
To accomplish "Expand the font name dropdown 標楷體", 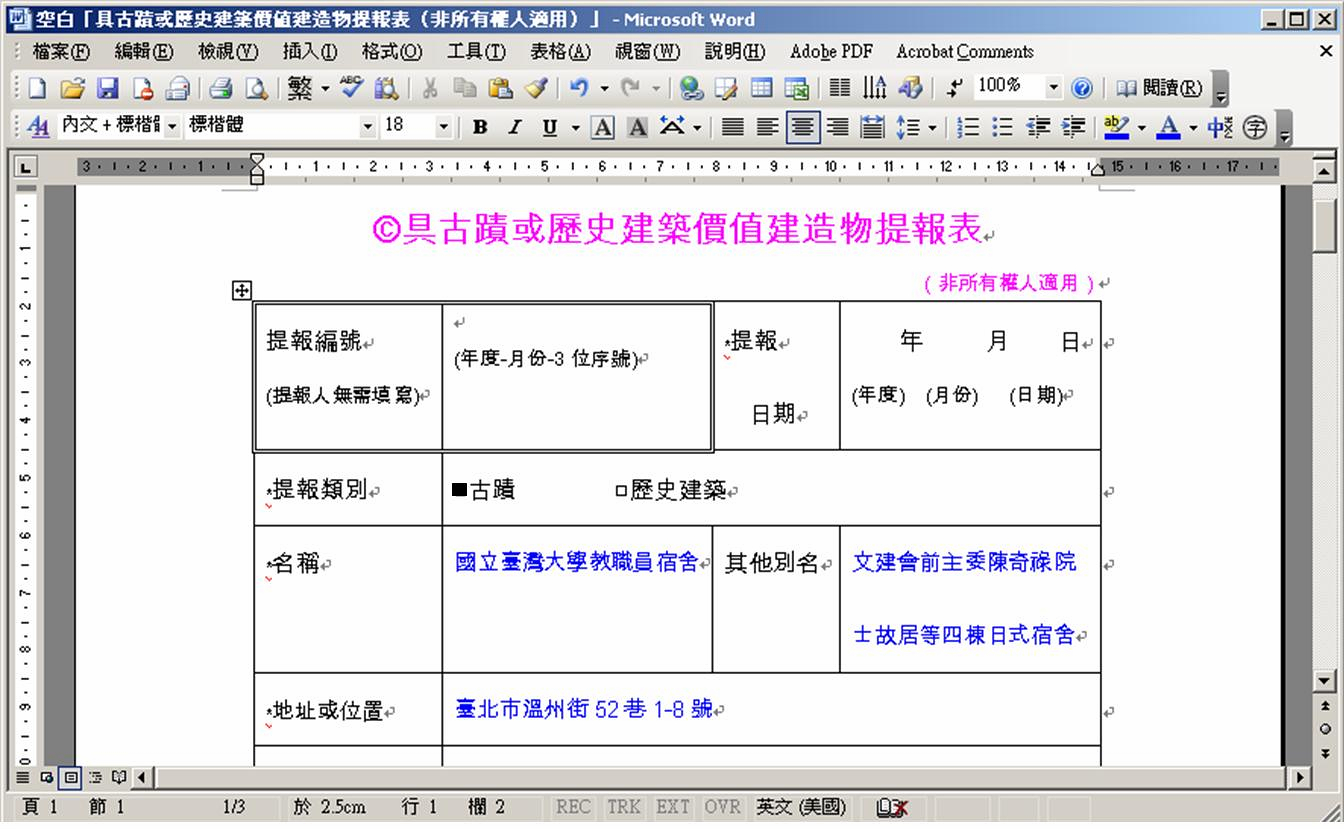I will [x=367, y=127].
